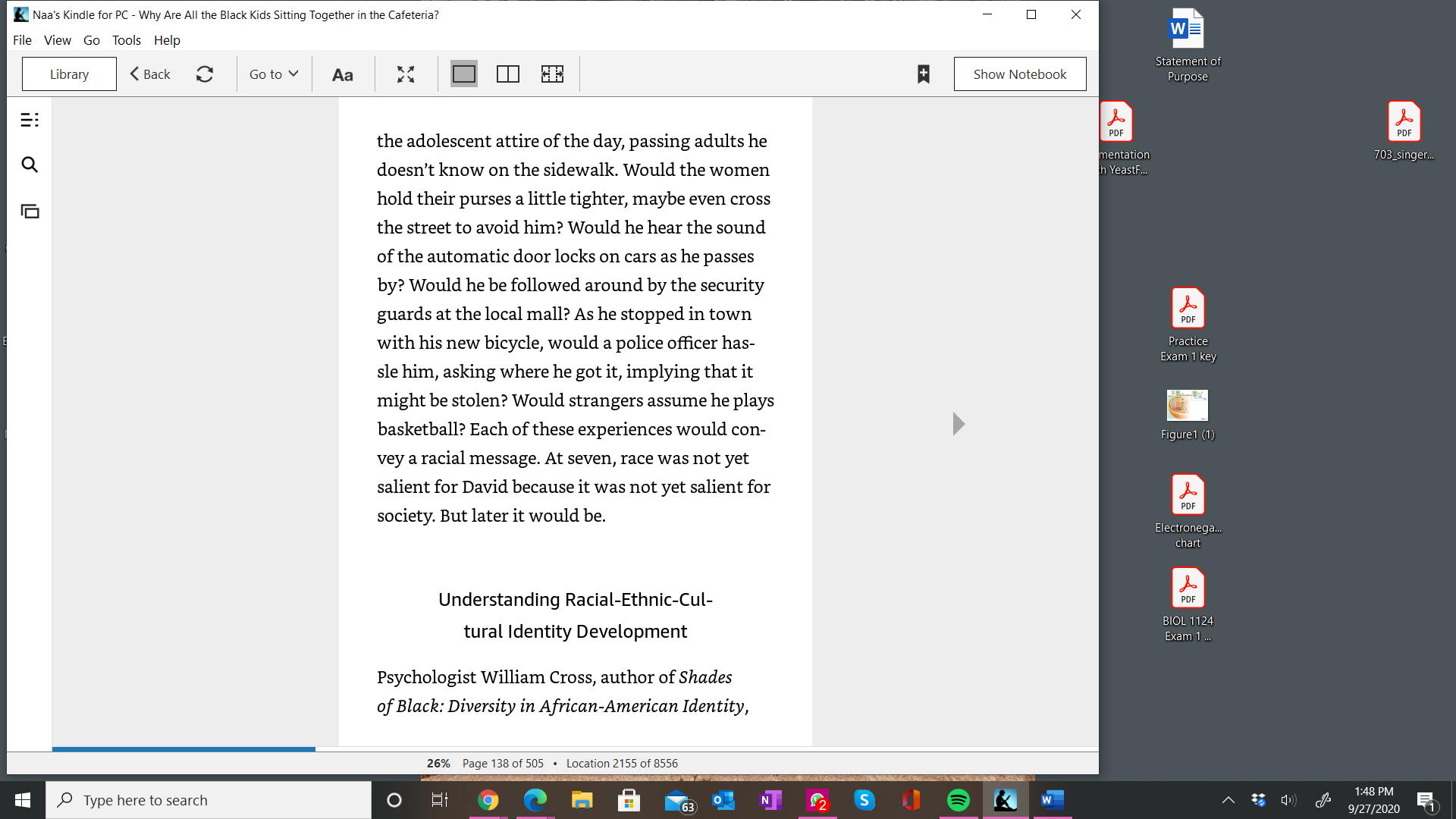The image size is (1456, 819).
Task: Open the Aa font settings
Action: click(343, 74)
